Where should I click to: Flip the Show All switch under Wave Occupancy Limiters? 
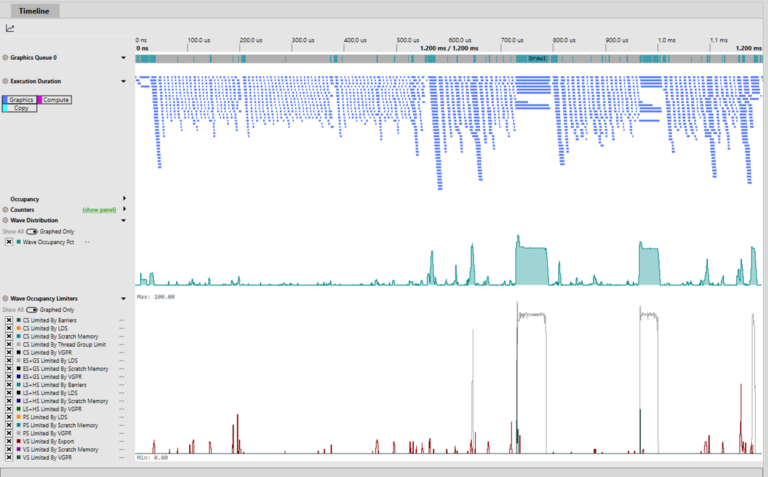[x=32, y=310]
